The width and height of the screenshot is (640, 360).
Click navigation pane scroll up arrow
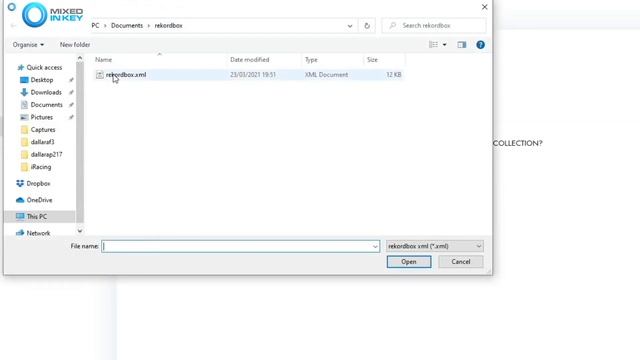pyautogui.click(x=80, y=58)
